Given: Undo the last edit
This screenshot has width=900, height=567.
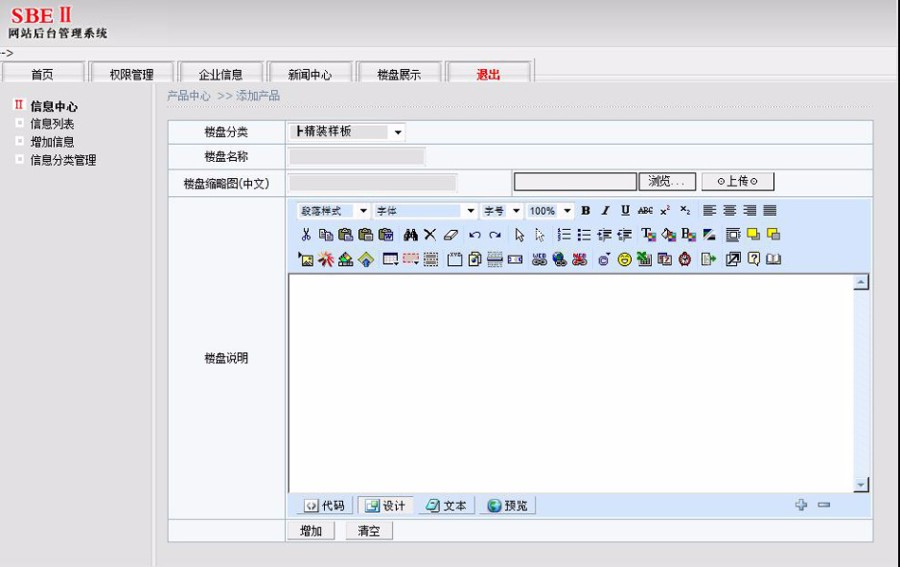Looking at the screenshot, I should pyautogui.click(x=475, y=235).
